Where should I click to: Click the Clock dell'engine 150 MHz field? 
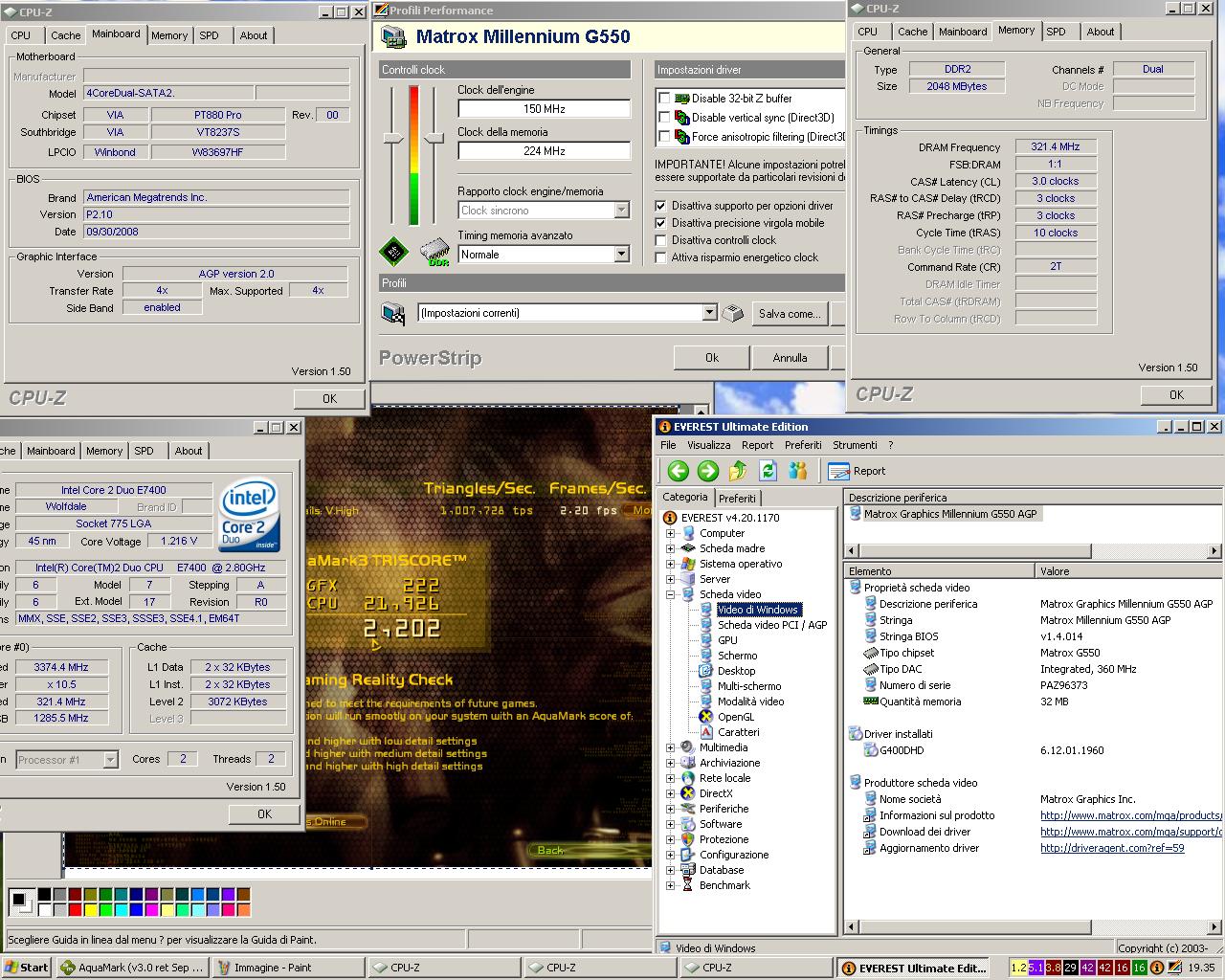point(544,109)
